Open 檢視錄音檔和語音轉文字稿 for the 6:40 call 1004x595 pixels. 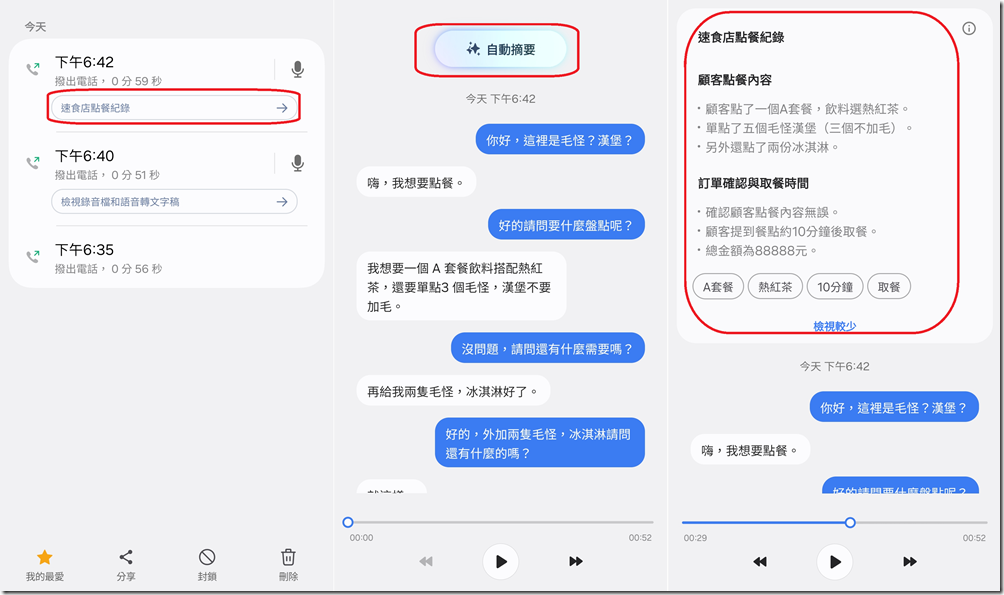174,202
